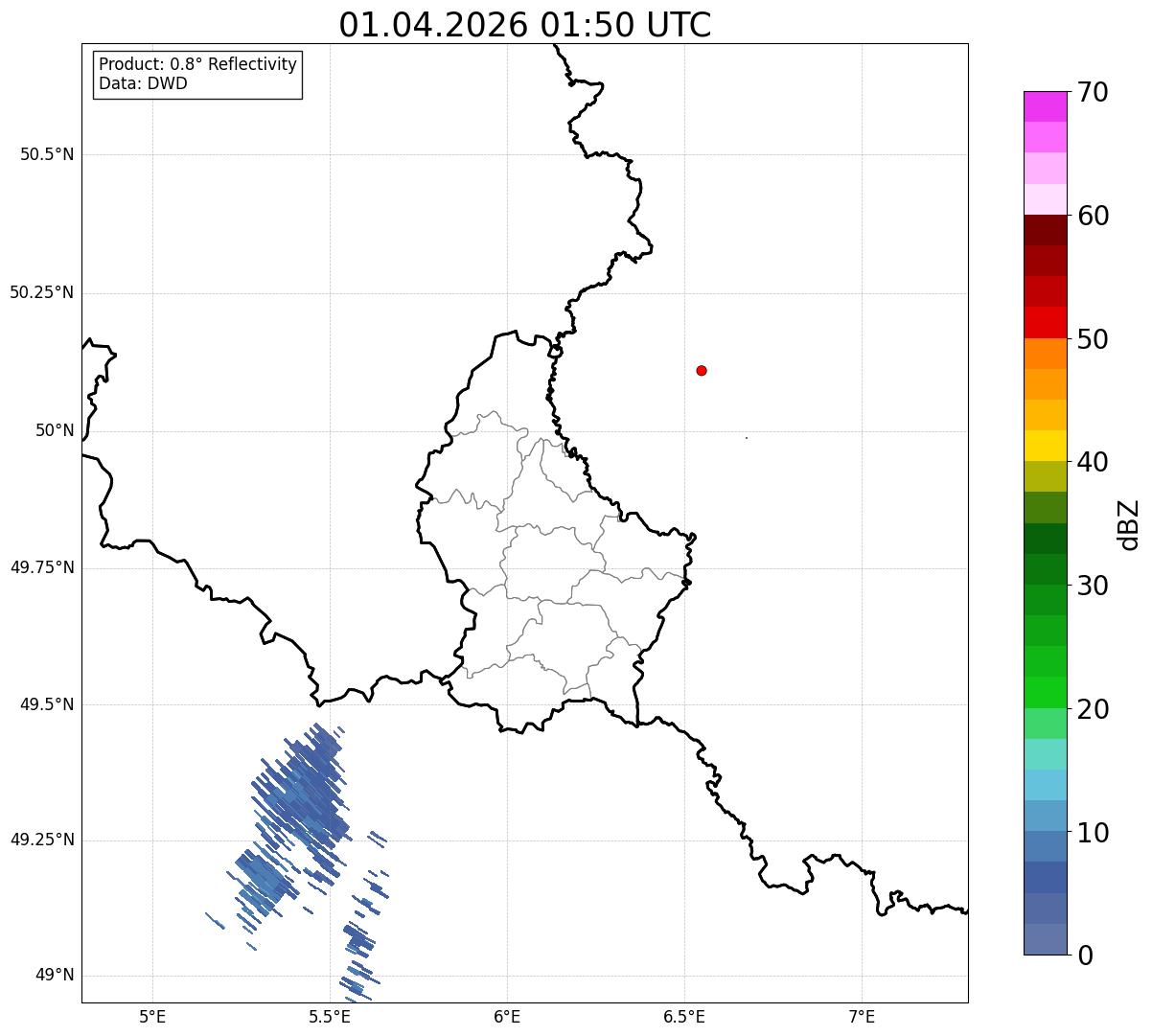Click the 'dBZ' colorbar axis label

click(x=1129, y=524)
